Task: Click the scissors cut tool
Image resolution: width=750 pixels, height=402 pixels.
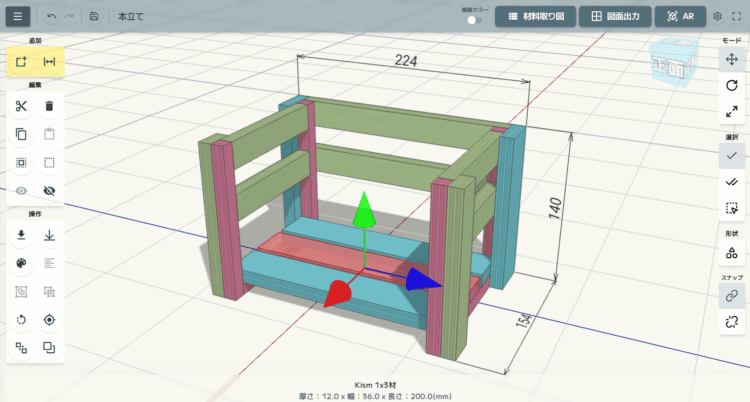Action: pos(21,106)
